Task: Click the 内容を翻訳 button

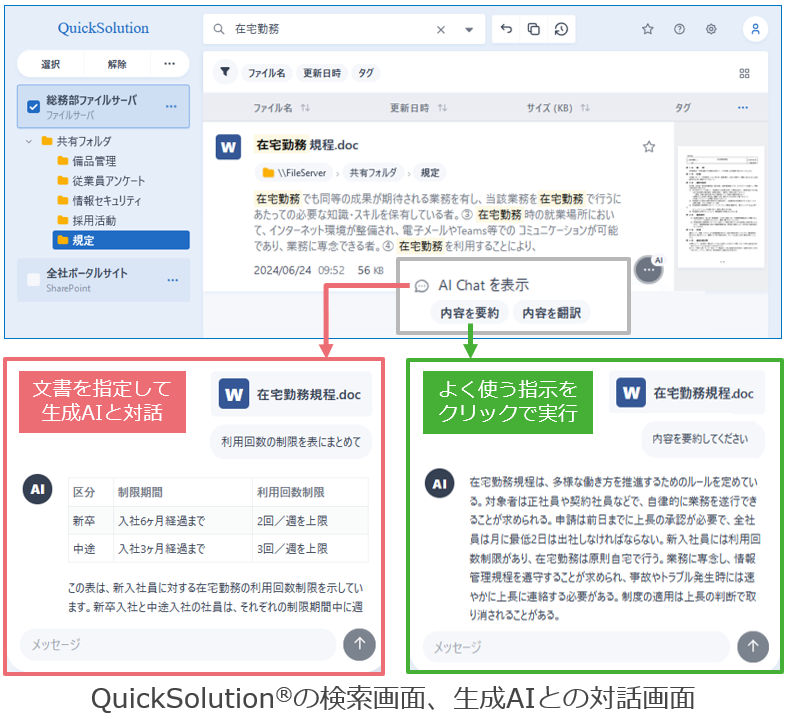Action: click(552, 313)
